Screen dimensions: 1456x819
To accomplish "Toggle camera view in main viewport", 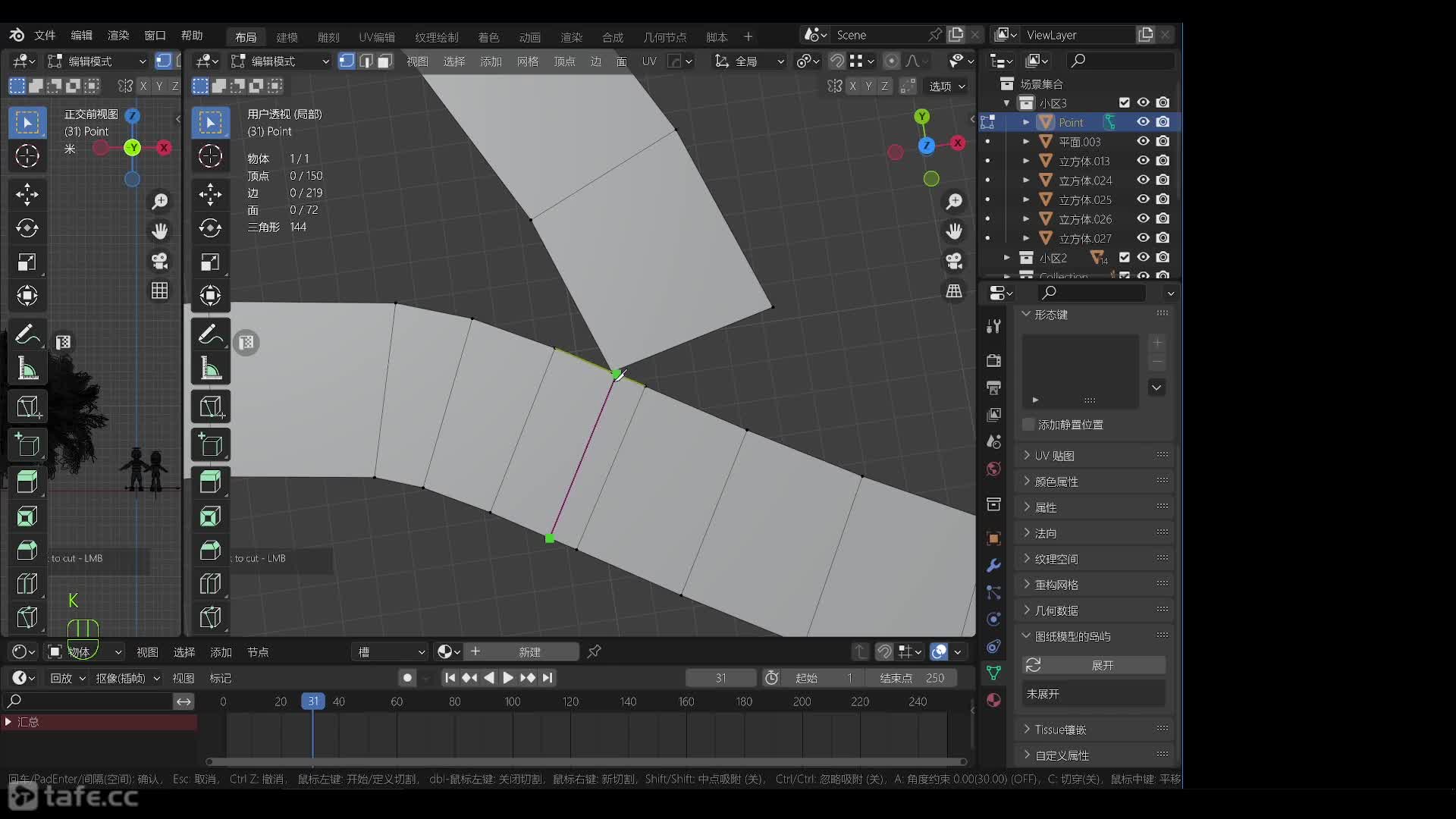I will point(954,261).
